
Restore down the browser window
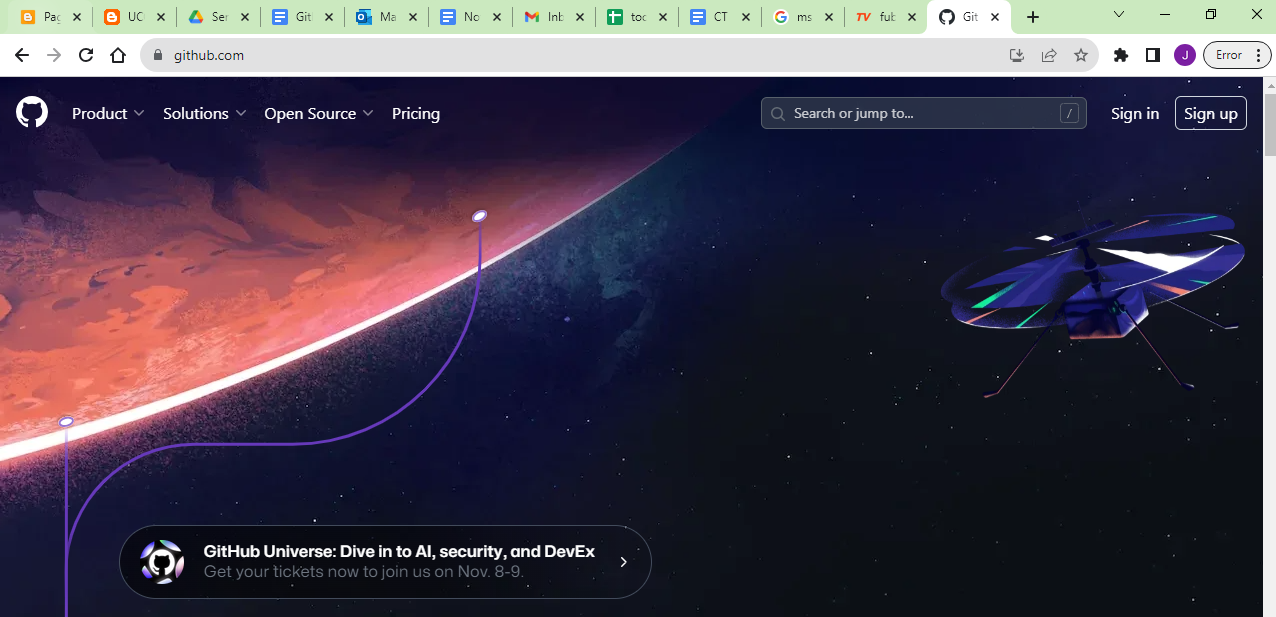[x=1211, y=15]
